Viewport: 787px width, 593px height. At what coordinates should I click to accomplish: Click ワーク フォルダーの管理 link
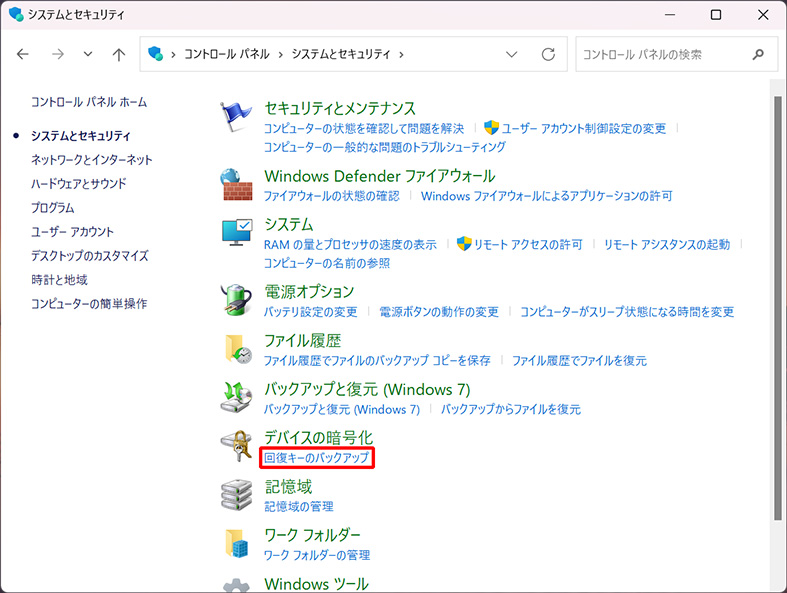pyautogui.click(x=317, y=555)
